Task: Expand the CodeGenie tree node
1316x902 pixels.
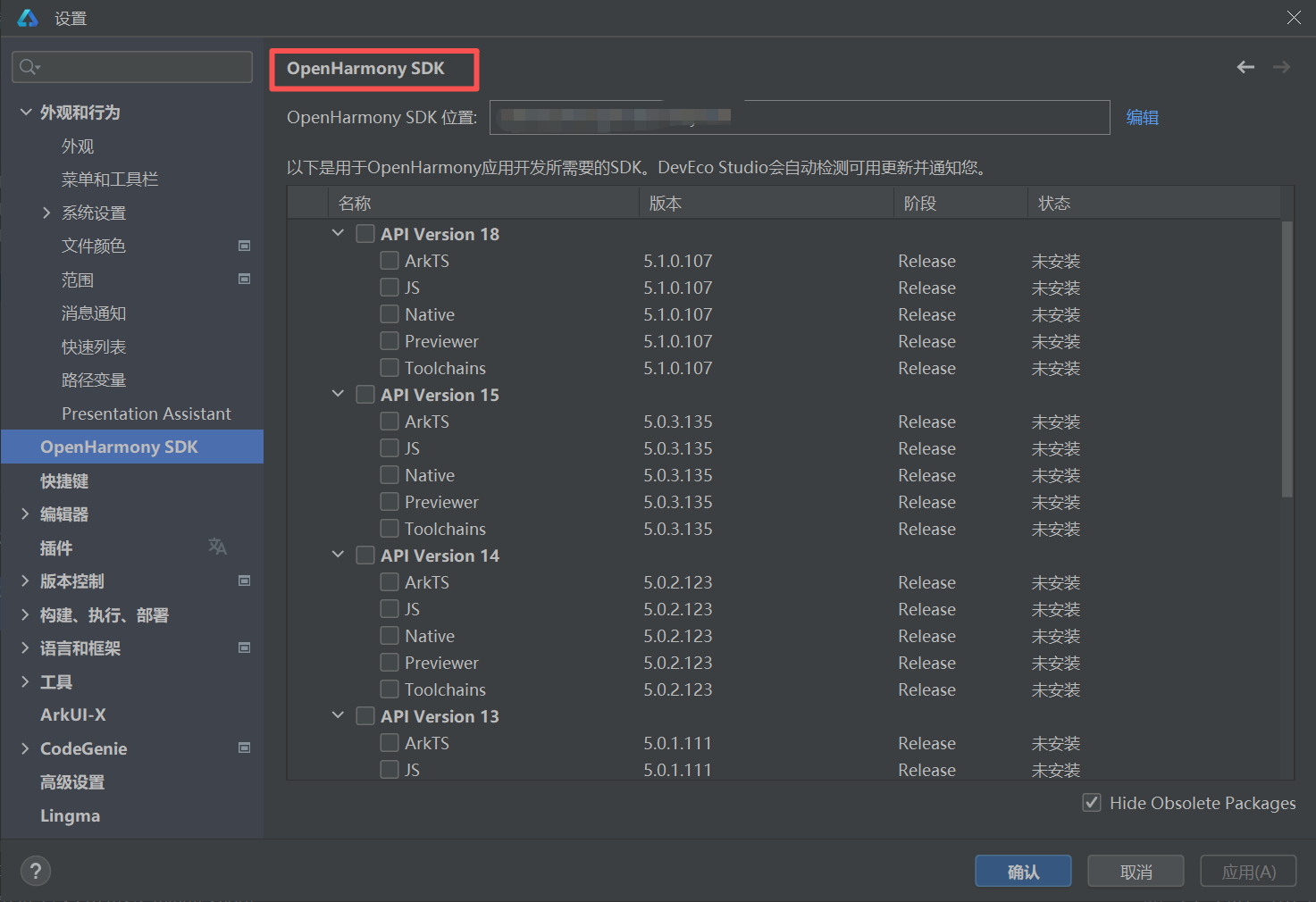Action: [25, 748]
